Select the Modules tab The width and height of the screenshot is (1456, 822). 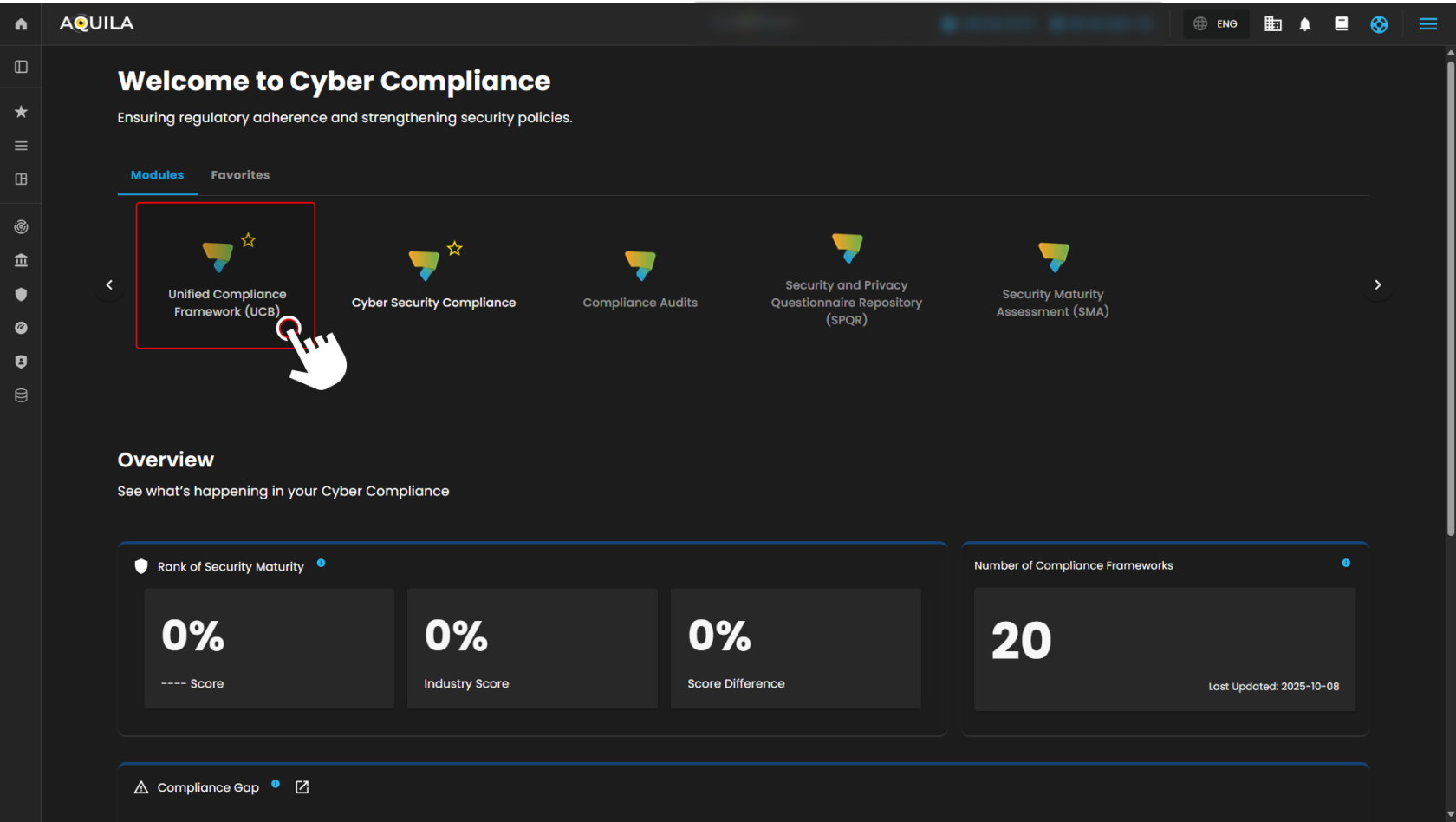point(157,175)
